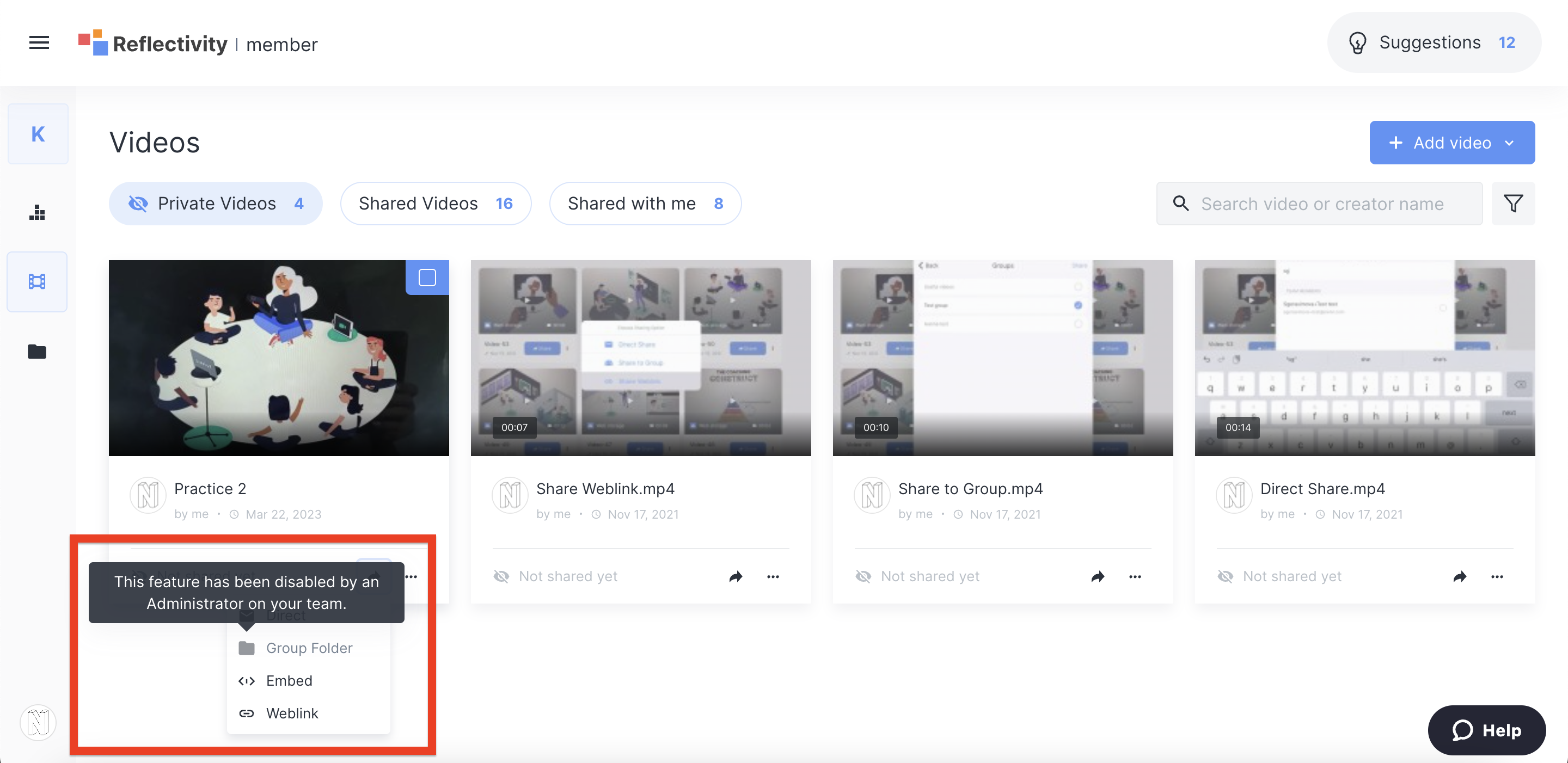The width and height of the screenshot is (1568, 763).
Task: Choose Embed in share menu
Action: (308, 680)
